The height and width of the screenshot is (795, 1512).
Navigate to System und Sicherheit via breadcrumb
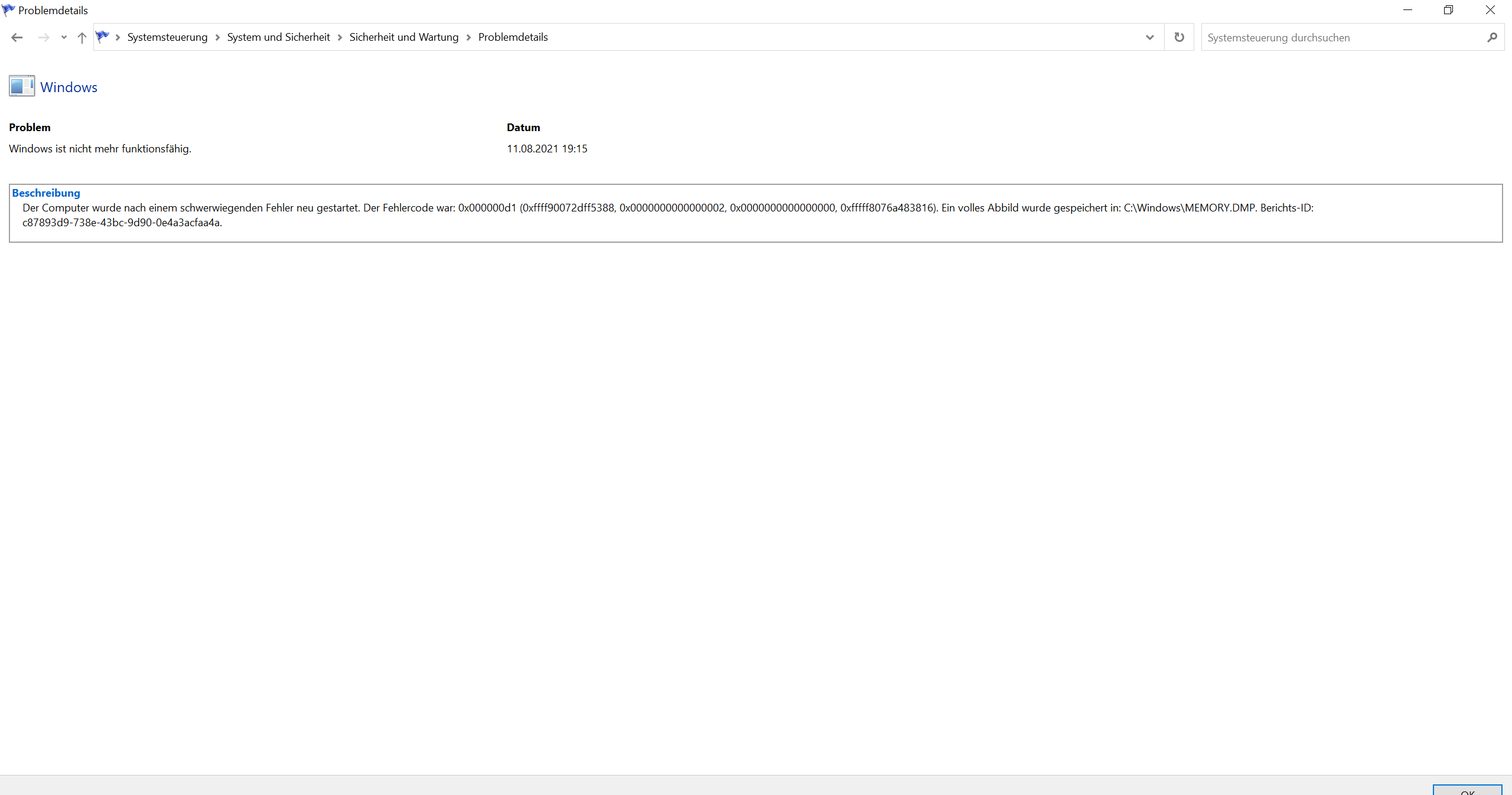[x=278, y=37]
